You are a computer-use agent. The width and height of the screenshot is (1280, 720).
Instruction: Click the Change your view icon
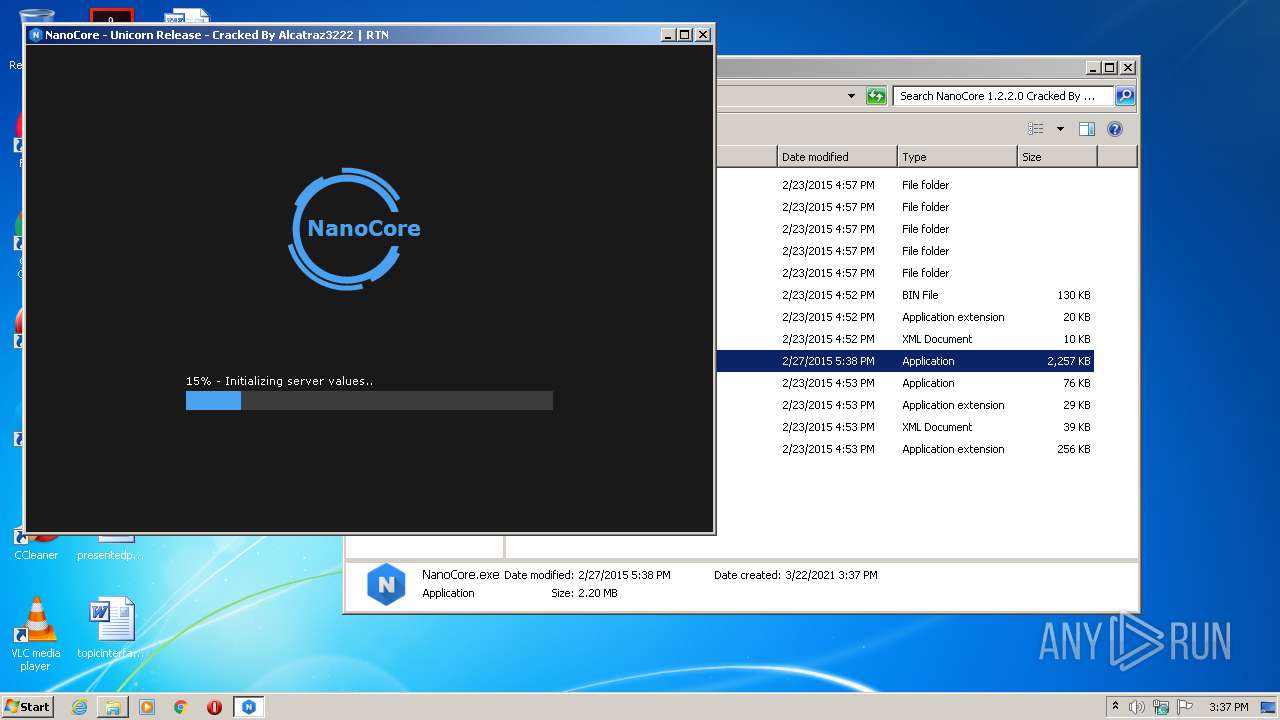coord(1036,129)
